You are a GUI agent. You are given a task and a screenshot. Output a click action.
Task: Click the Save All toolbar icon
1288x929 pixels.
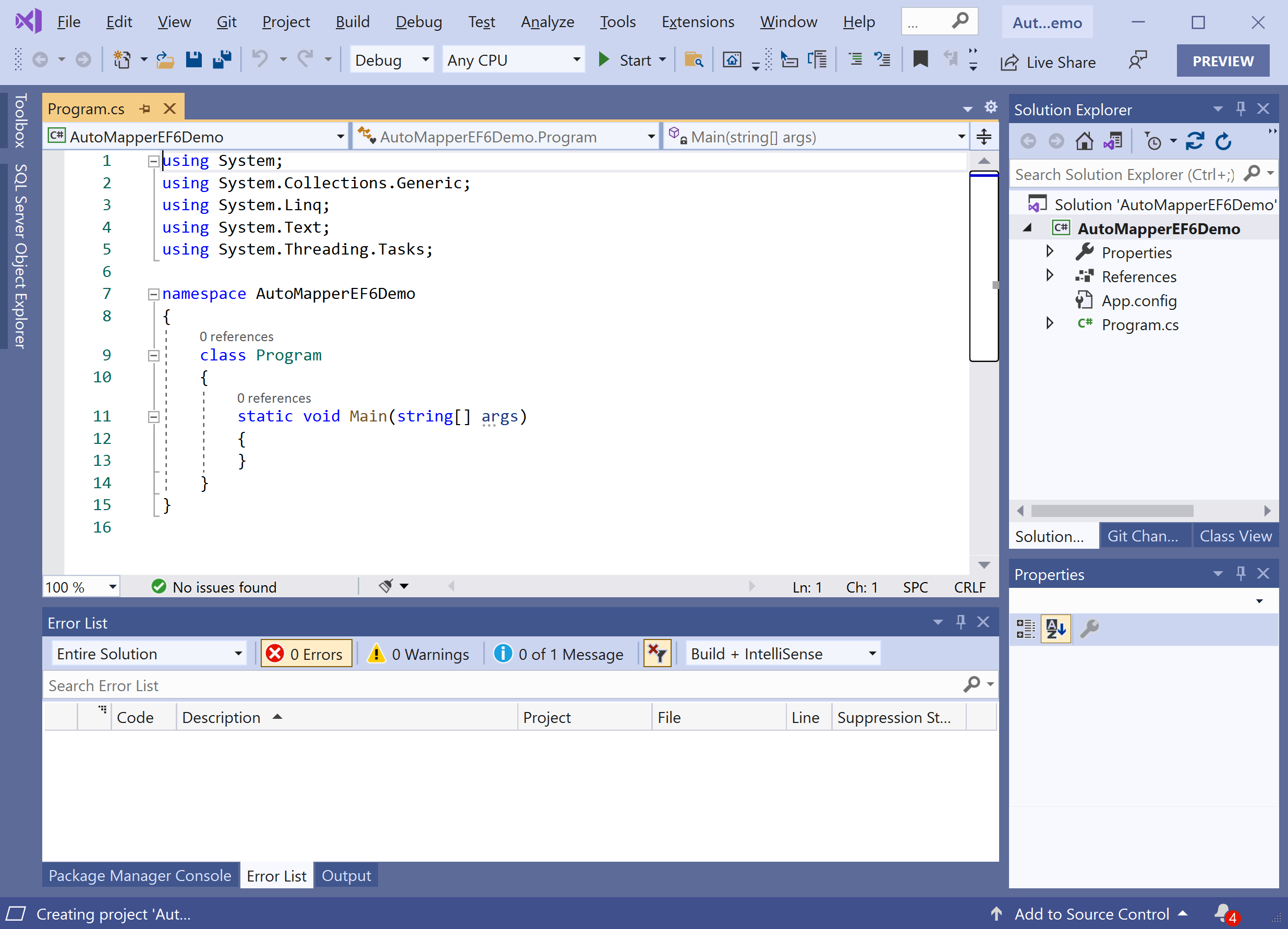(x=222, y=59)
